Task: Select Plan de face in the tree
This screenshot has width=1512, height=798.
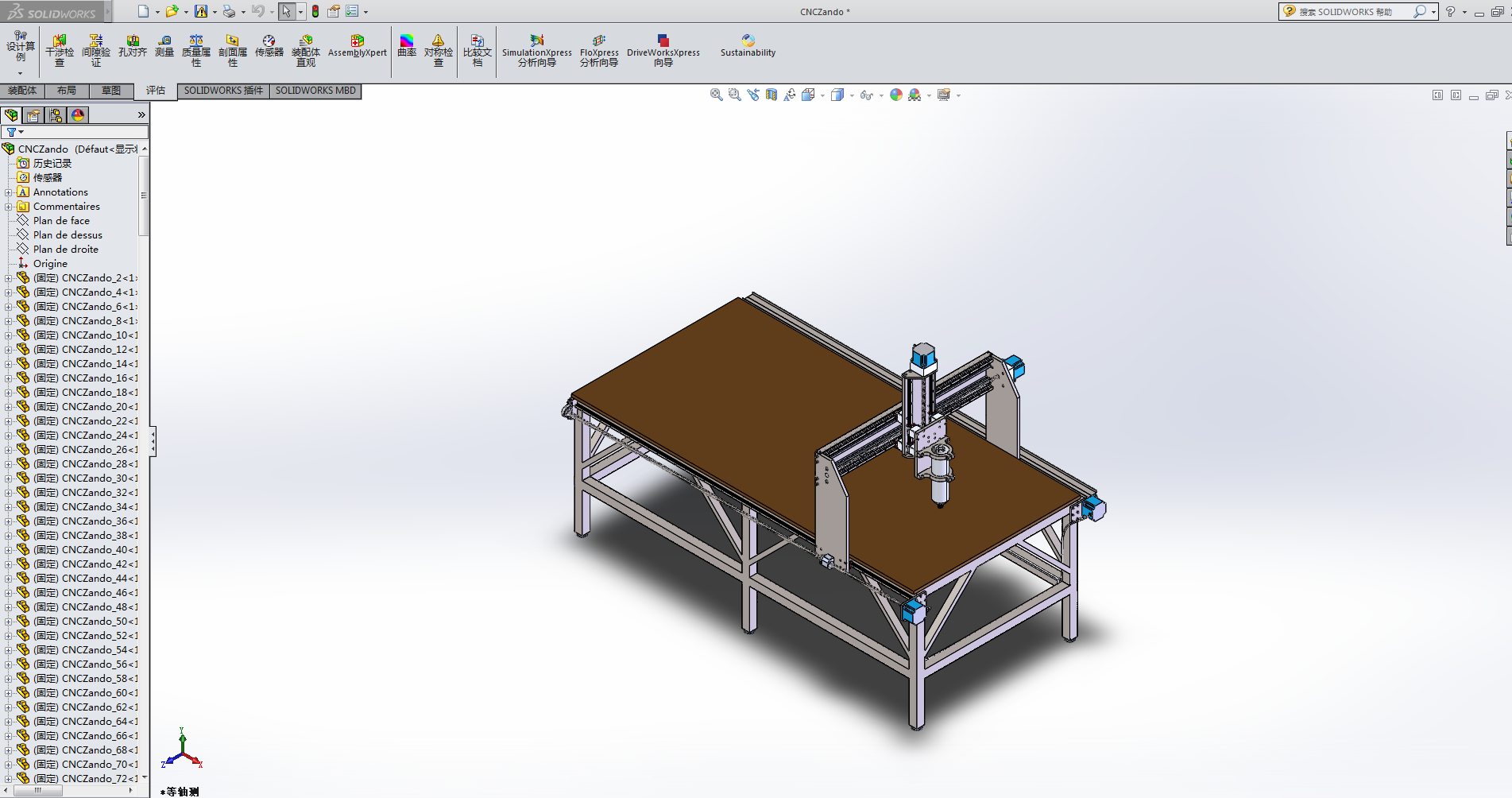Action: [x=61, y=221]
